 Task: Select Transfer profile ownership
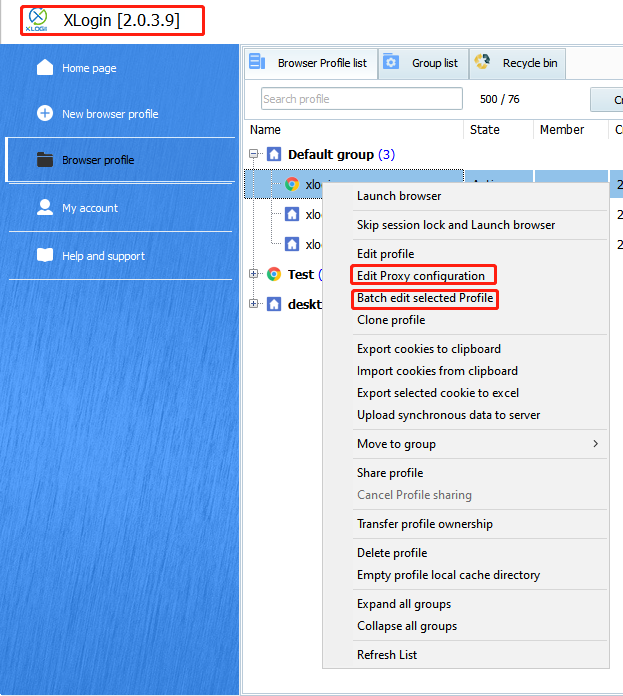pyautogui.click(x=425, y=524)
